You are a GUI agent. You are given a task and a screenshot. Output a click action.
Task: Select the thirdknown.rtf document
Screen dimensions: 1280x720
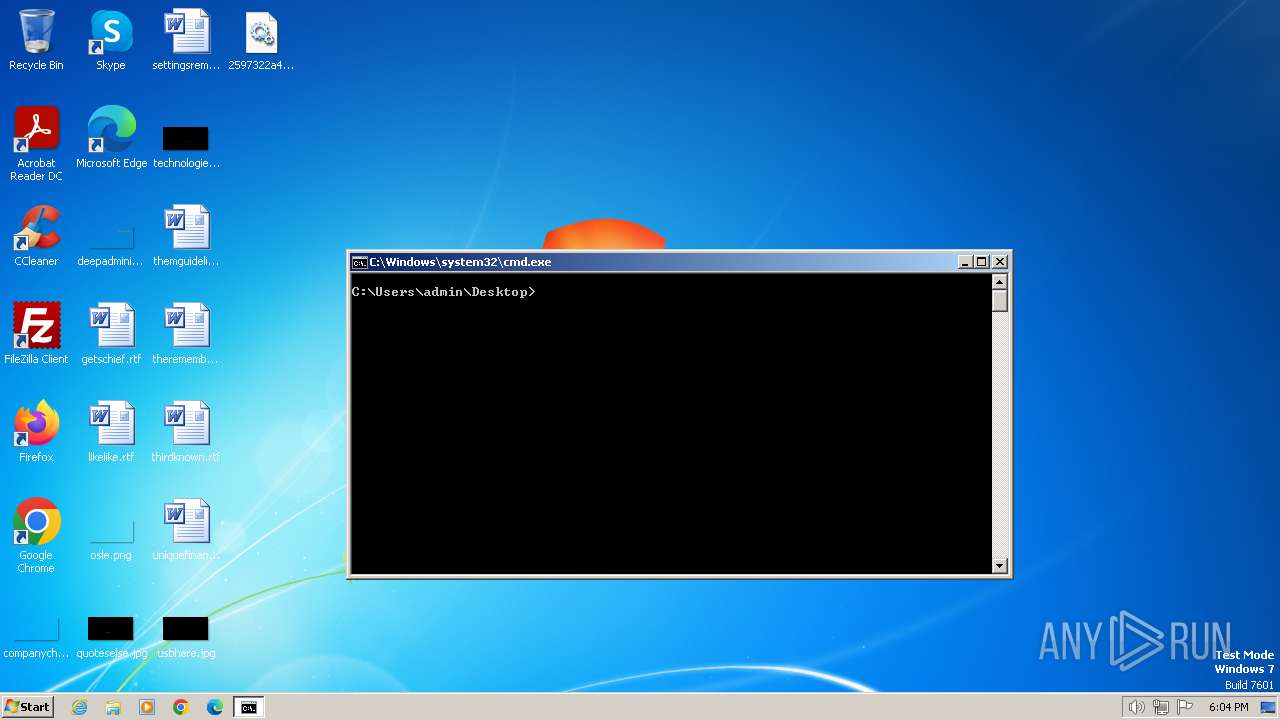pyautogui.click(x=186, y=432)
